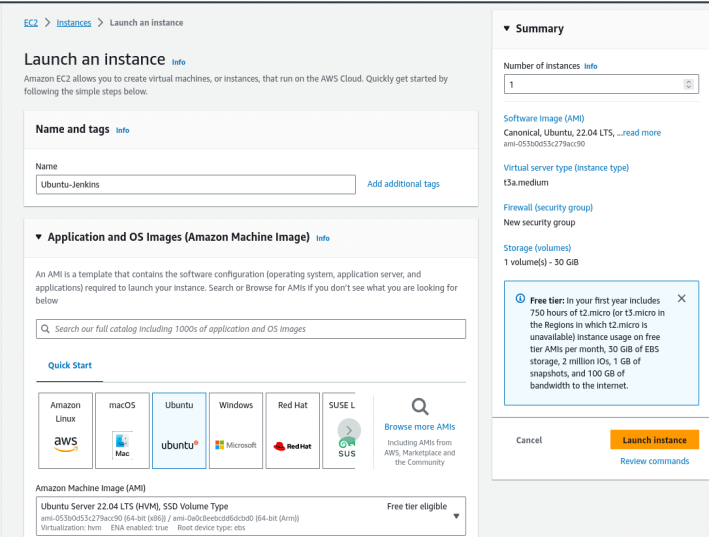The image size is (709, 537).
Task: Click Info next to Number of instances
Action: tap(591, 66)
